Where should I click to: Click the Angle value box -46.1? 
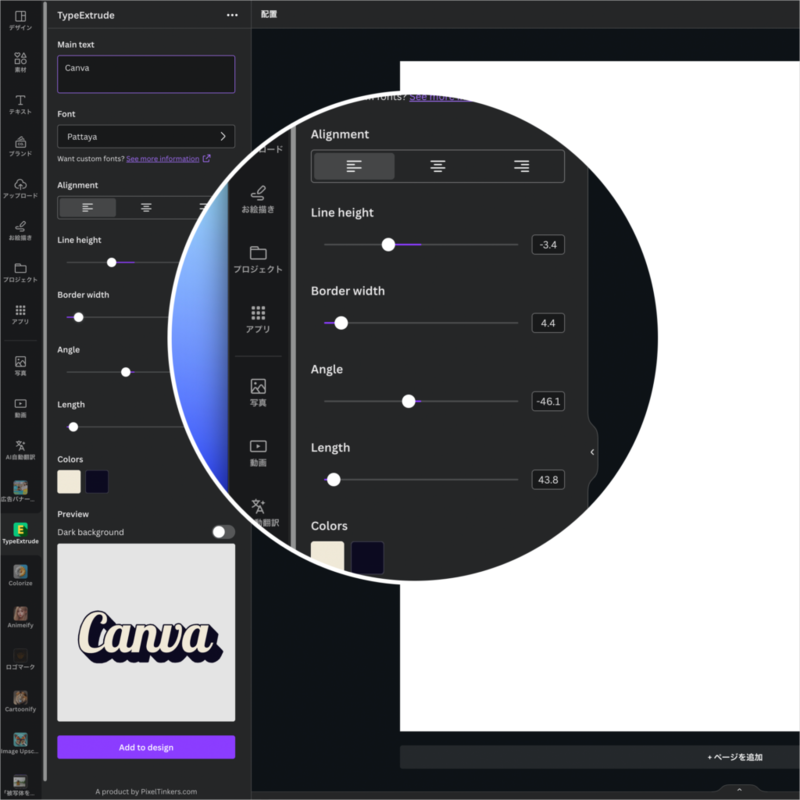point(548,401)
